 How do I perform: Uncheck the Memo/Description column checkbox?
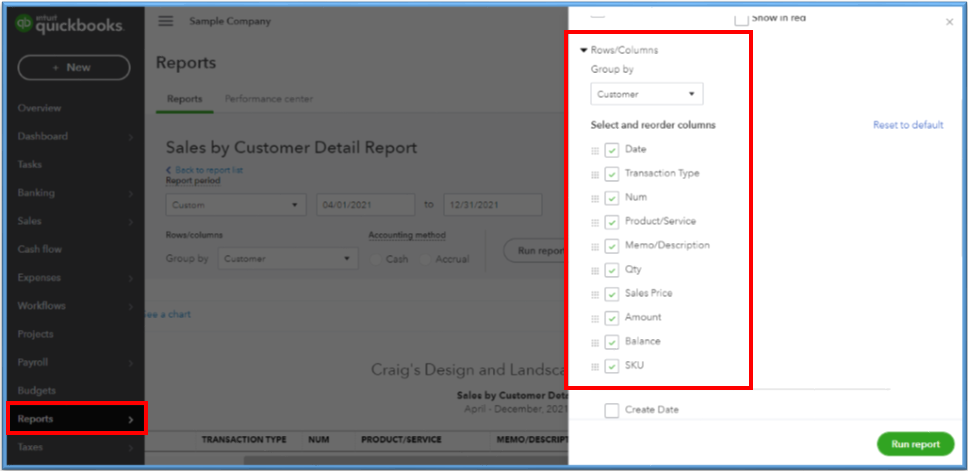pyautogui.click(x=612, y=246)
